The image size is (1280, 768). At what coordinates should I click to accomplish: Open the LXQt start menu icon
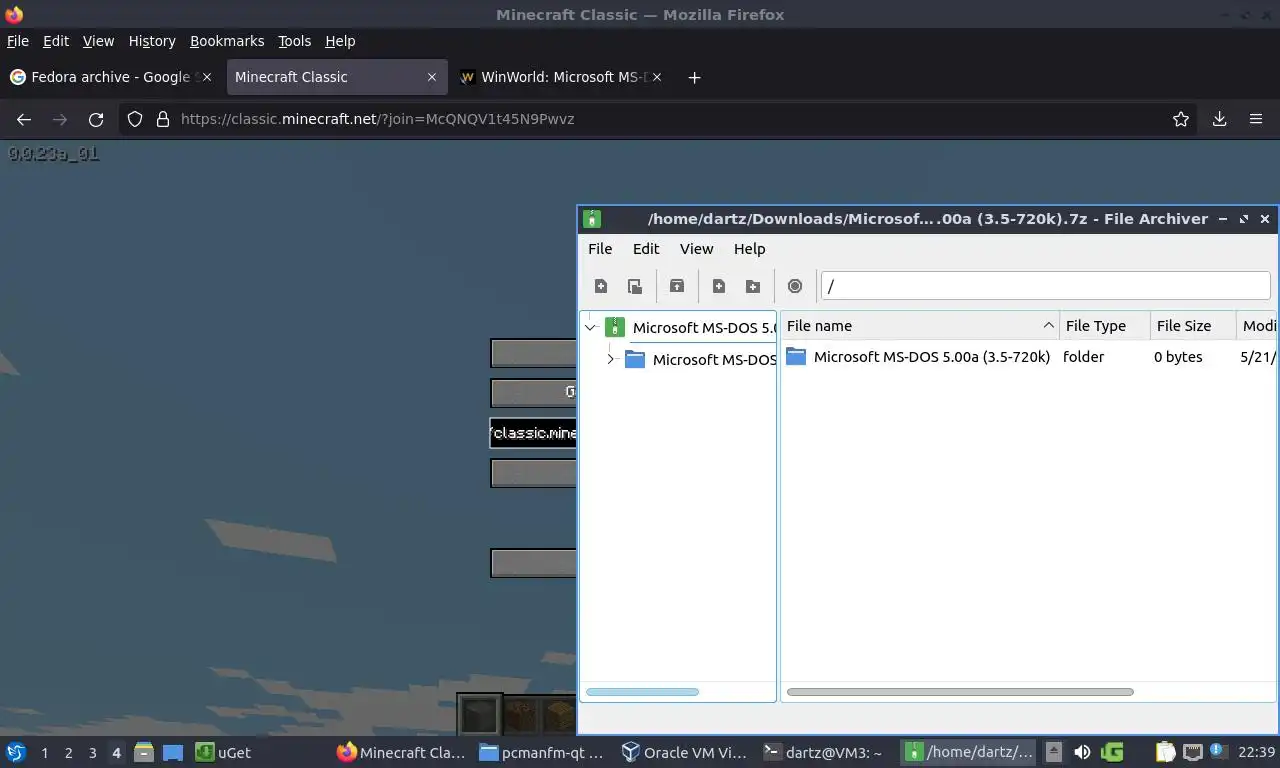pos(16,752)
